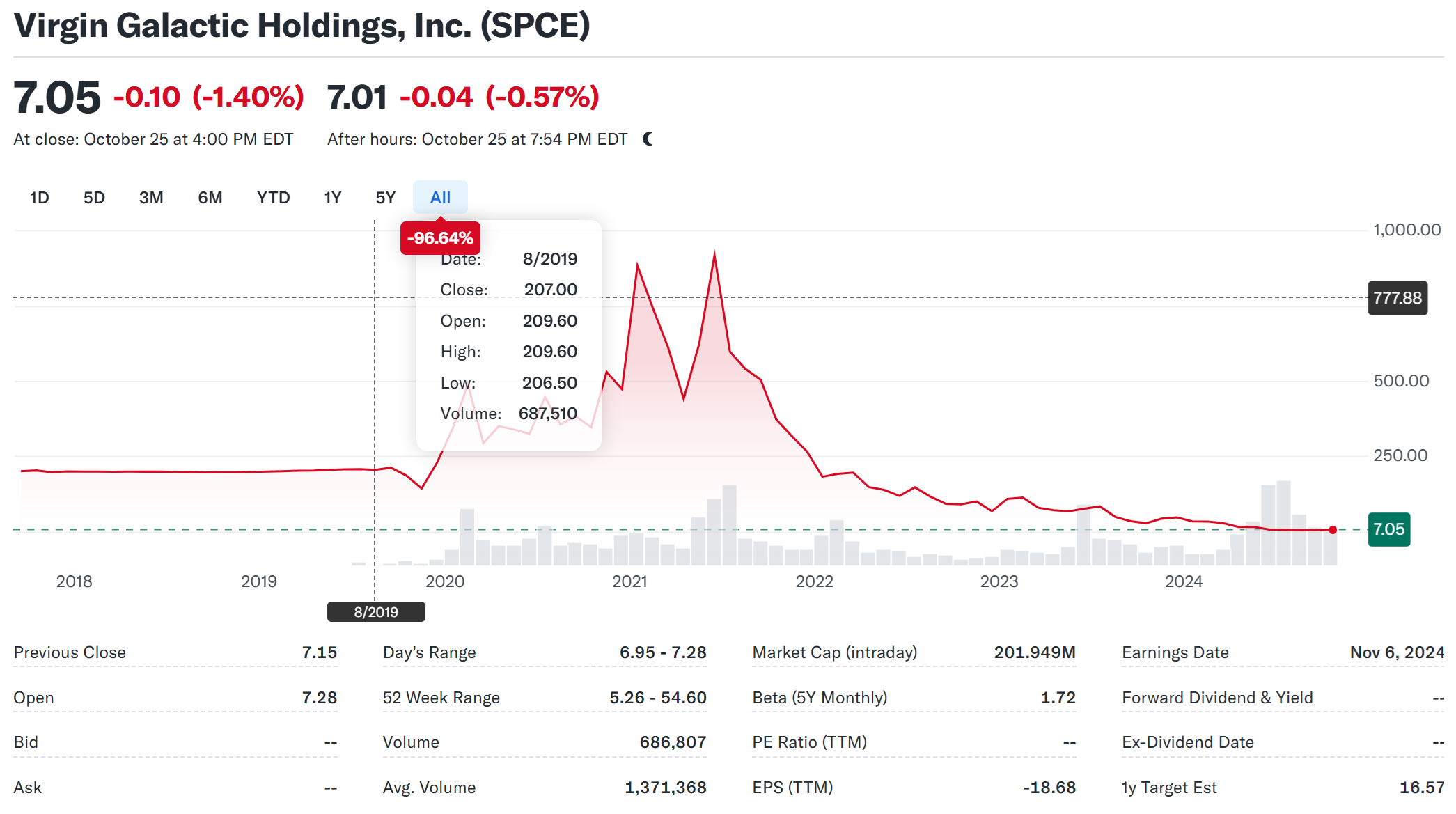Click the EPS (TTM) label
The width and height of the screenshot is (1456, 814).
point(793,788)
